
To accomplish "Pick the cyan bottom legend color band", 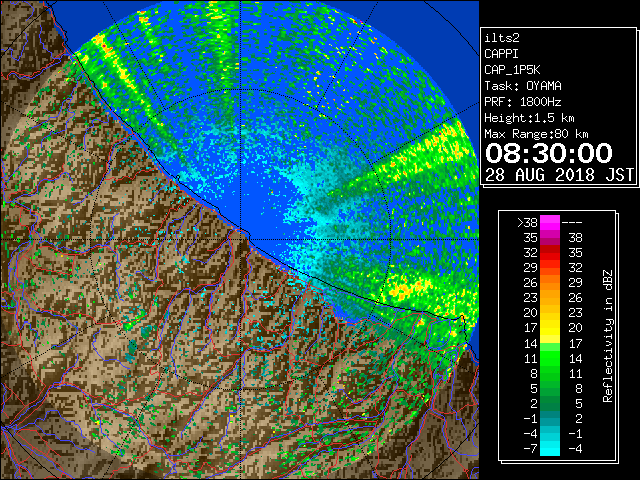I will [x=550, y=448].
